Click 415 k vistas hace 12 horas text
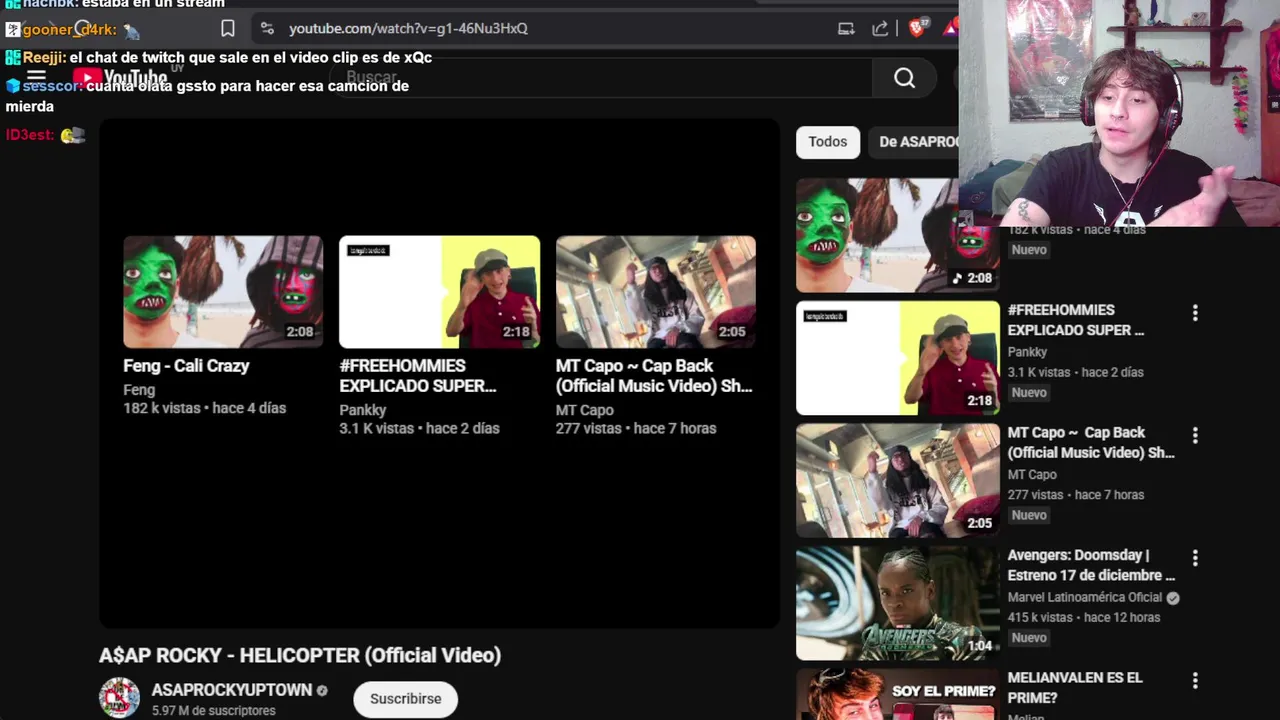The image size is (1280, 720). click(1084, 617)
